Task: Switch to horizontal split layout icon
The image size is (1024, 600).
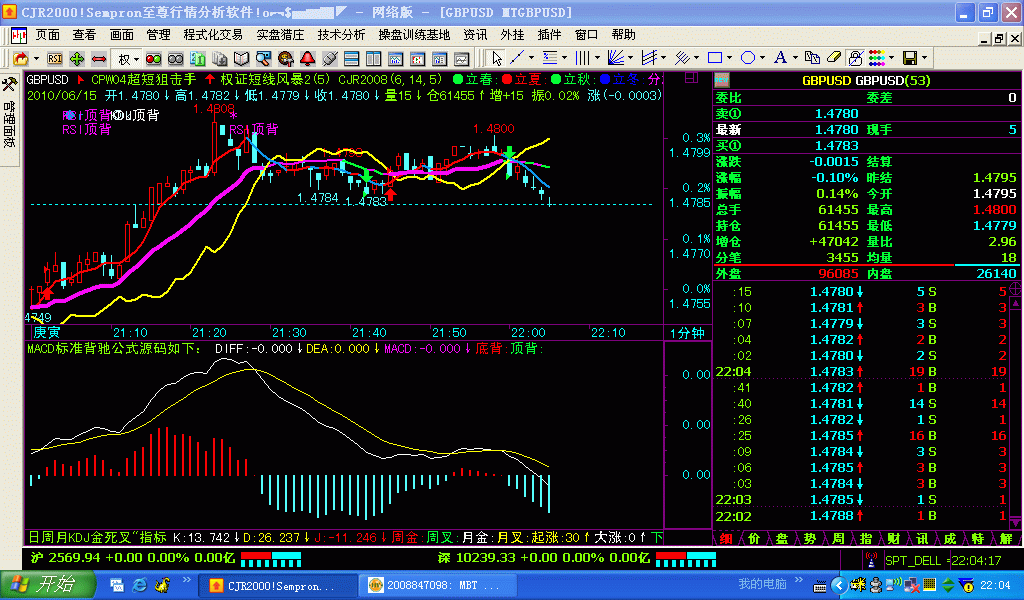Action: click(351, 59)
